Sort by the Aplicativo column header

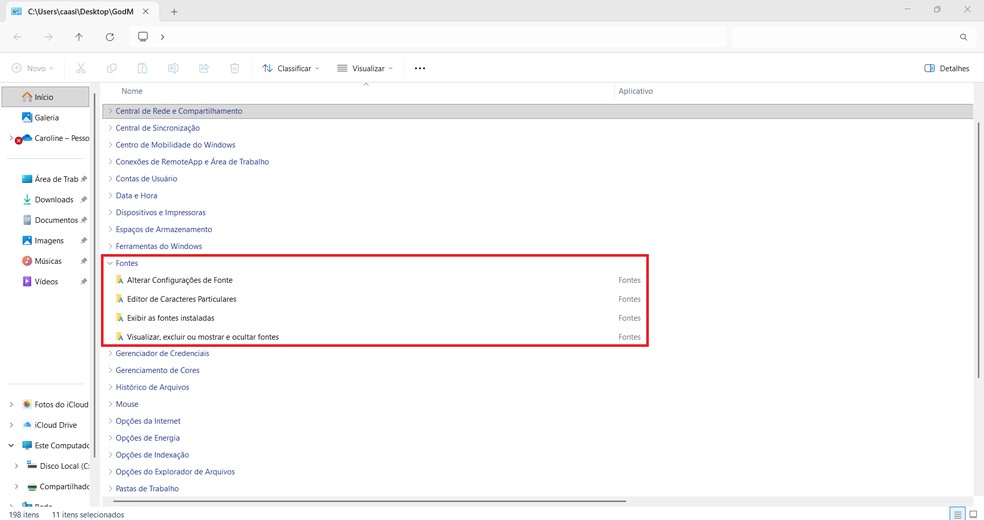tap(636, 91)
